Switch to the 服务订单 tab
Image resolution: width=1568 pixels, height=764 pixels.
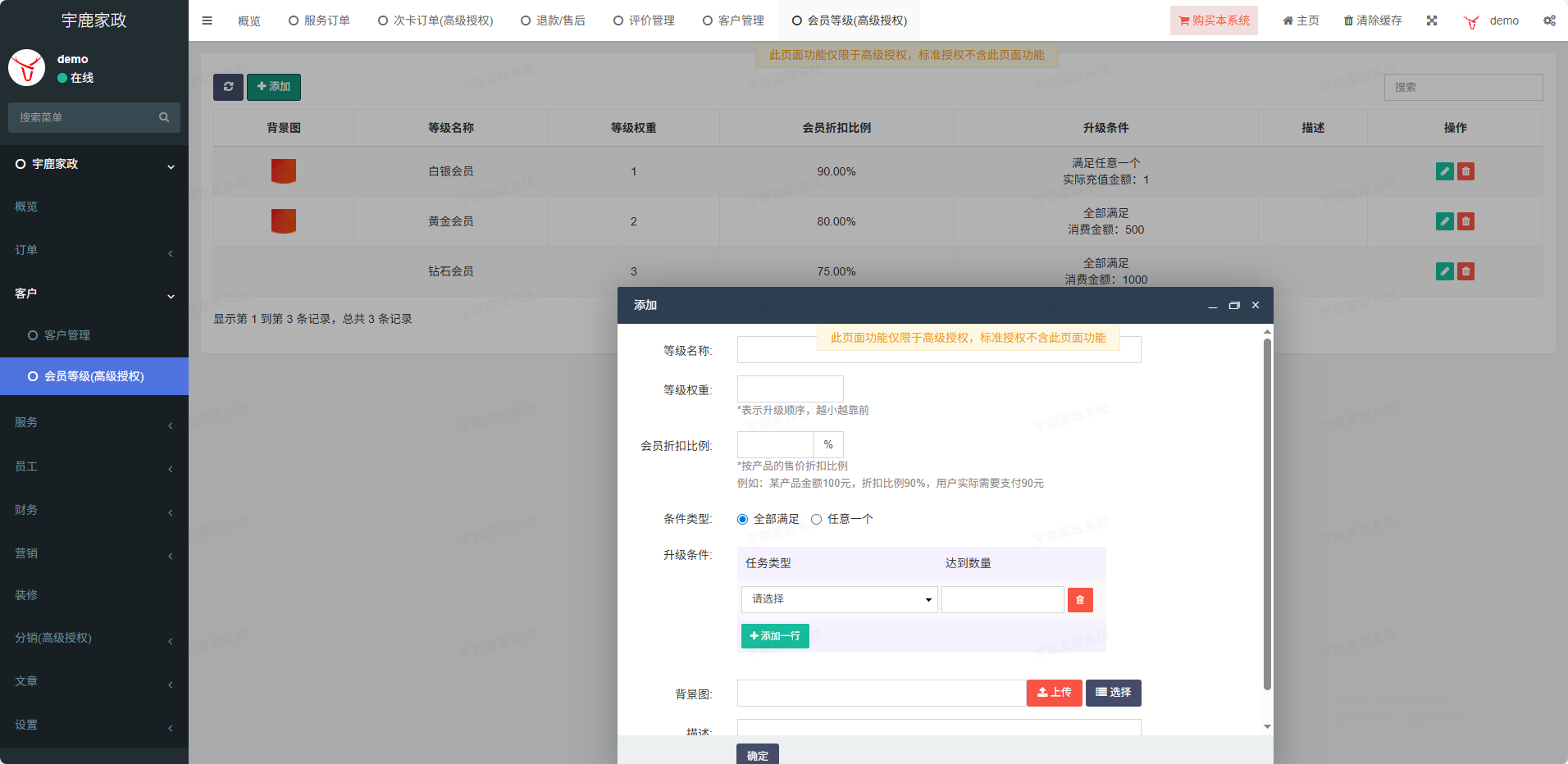[320, 20]
